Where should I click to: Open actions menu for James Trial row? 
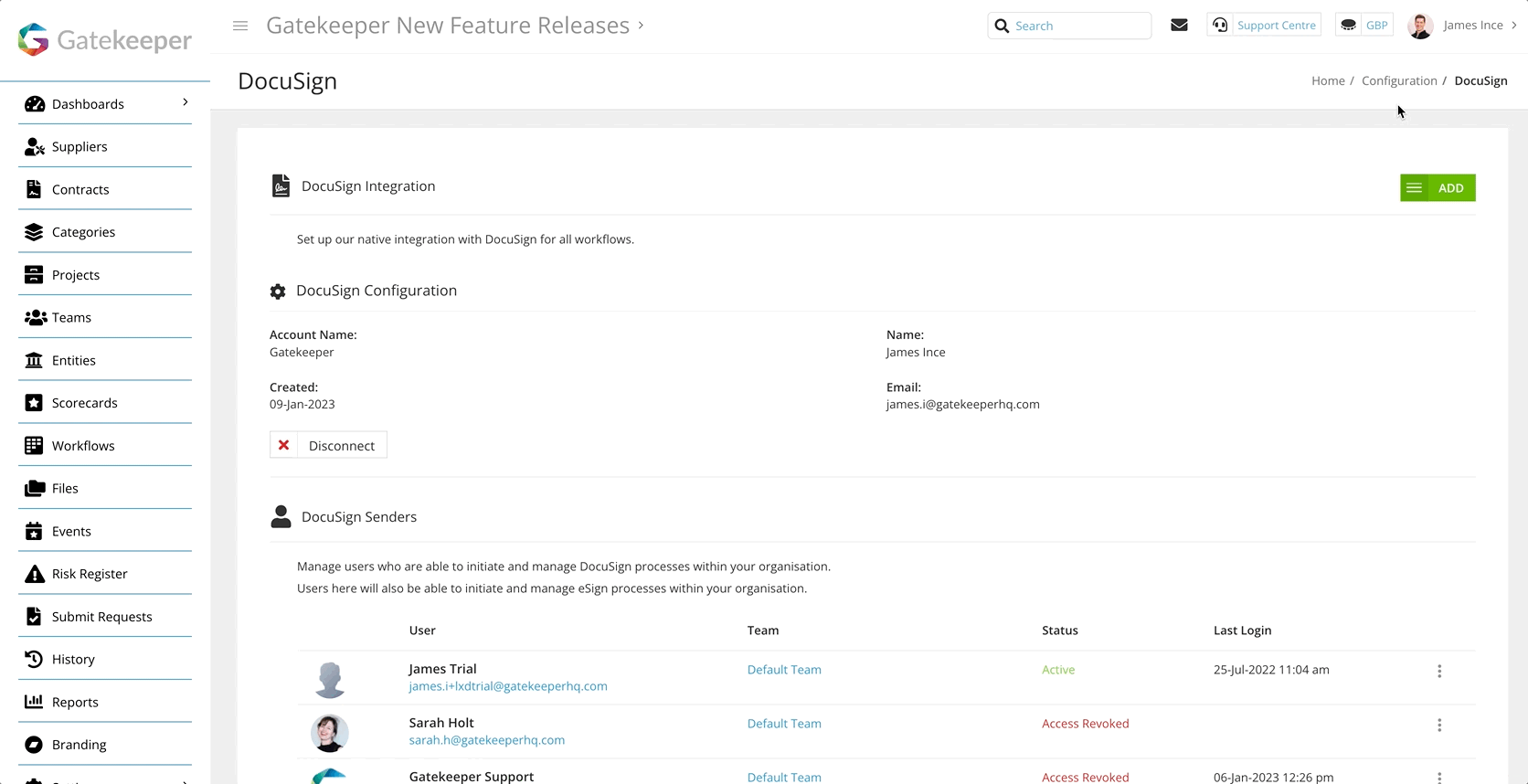pos(1439,672)
